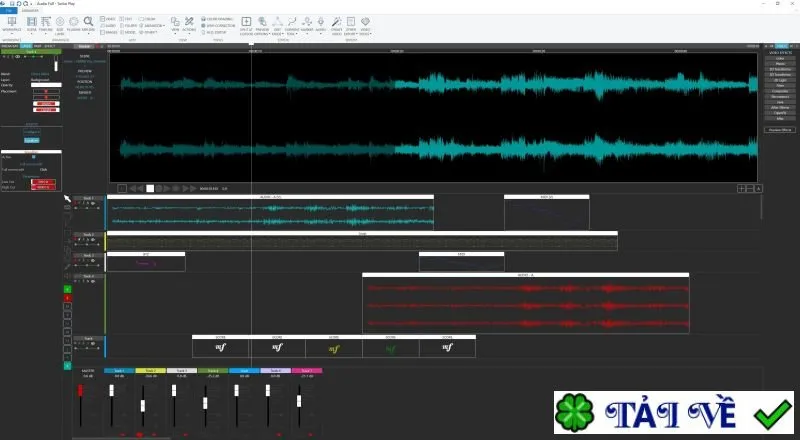Click the magnifier Explore icon in ribbon
800x440 pixels.
[x=88, y=24]
